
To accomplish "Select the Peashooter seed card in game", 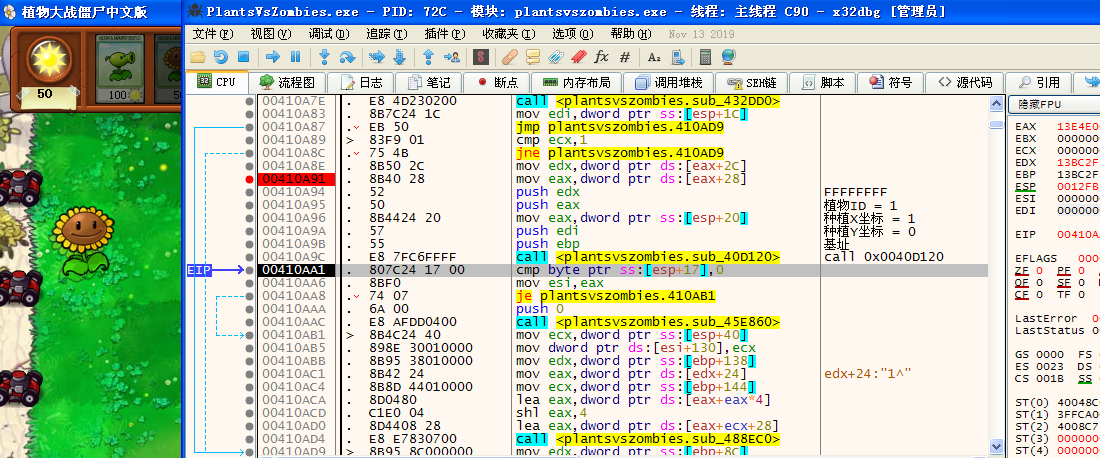I will 118,69.
